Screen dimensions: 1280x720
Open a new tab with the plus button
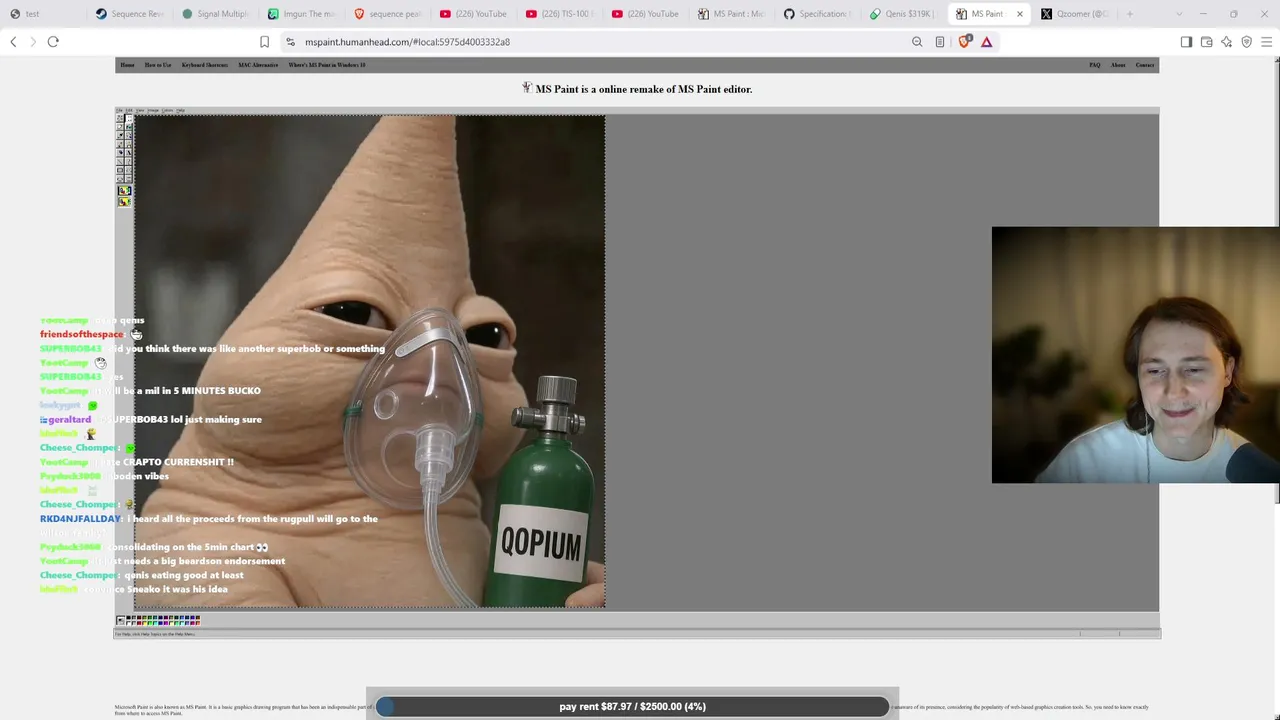coord(1130,14)
